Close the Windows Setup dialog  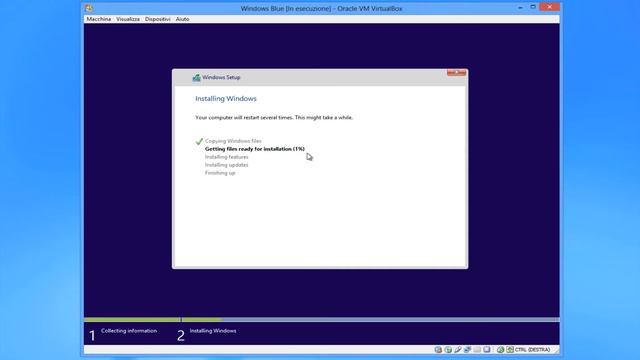456,73
